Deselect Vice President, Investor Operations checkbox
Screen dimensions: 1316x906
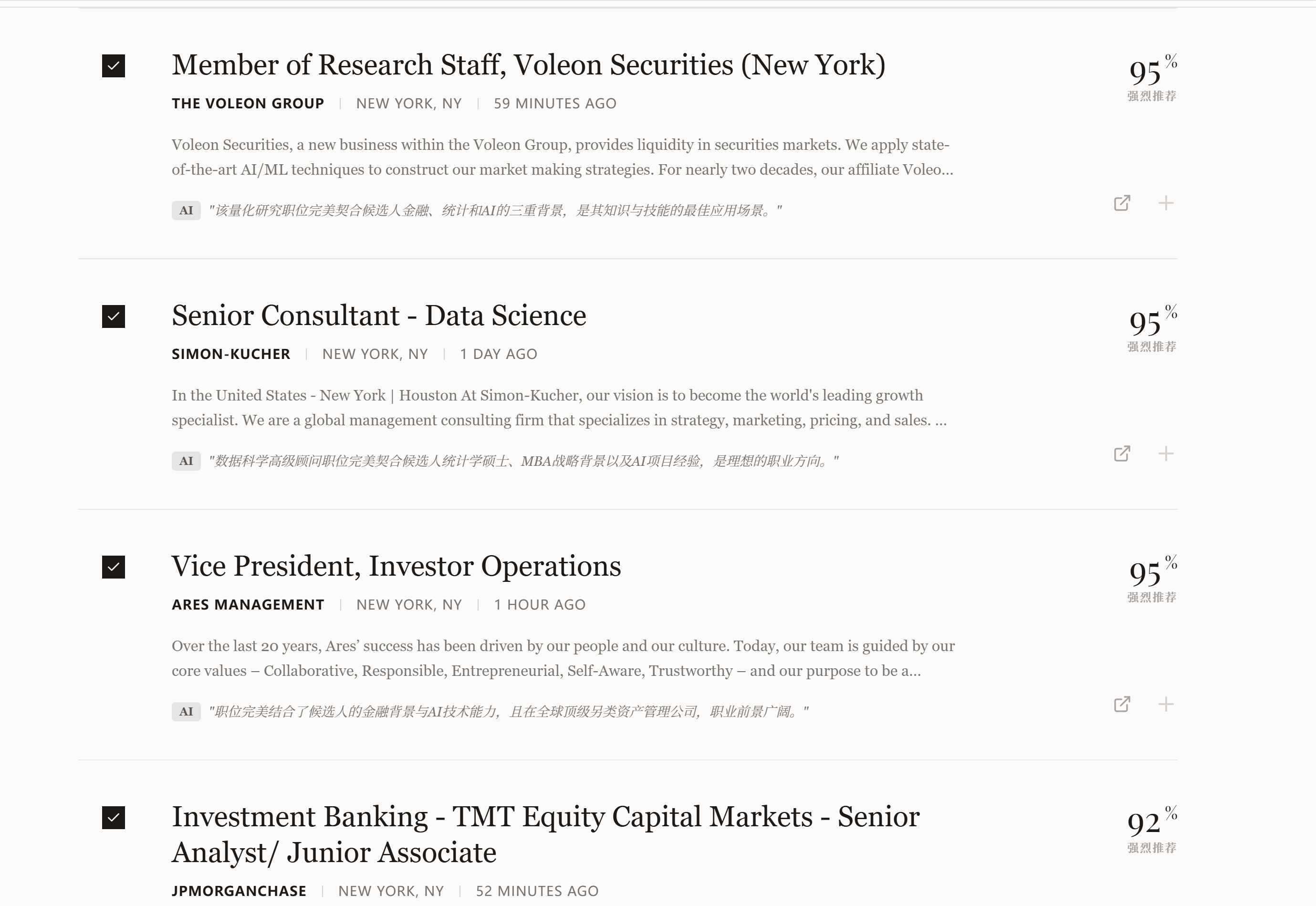(114, 567)
